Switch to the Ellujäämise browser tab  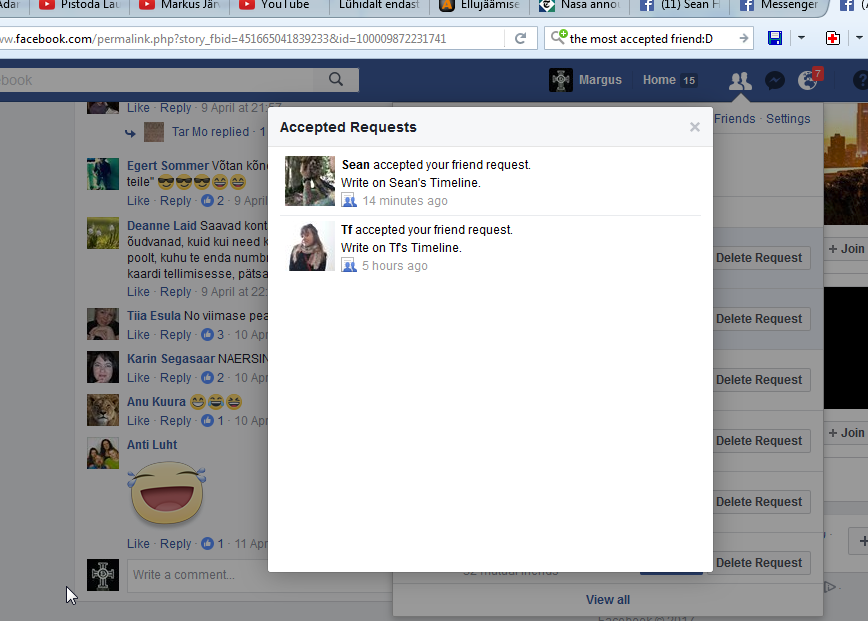[x=479, y=6]
